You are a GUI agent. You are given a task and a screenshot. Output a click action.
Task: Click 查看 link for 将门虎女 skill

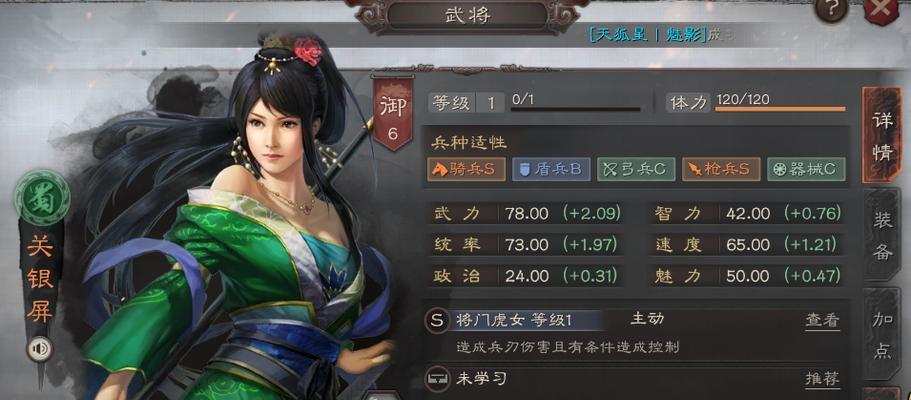click(822, 320)
